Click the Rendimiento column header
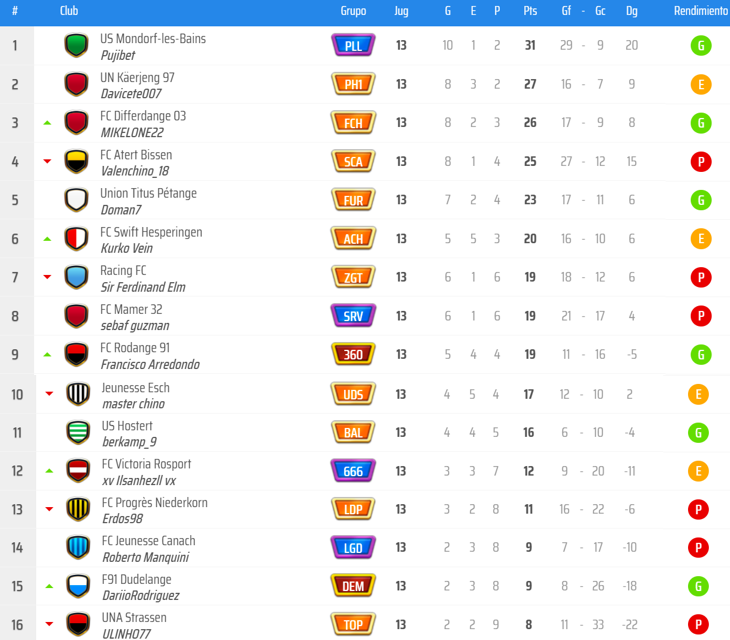The image size is (730, 640). (700, 11)
